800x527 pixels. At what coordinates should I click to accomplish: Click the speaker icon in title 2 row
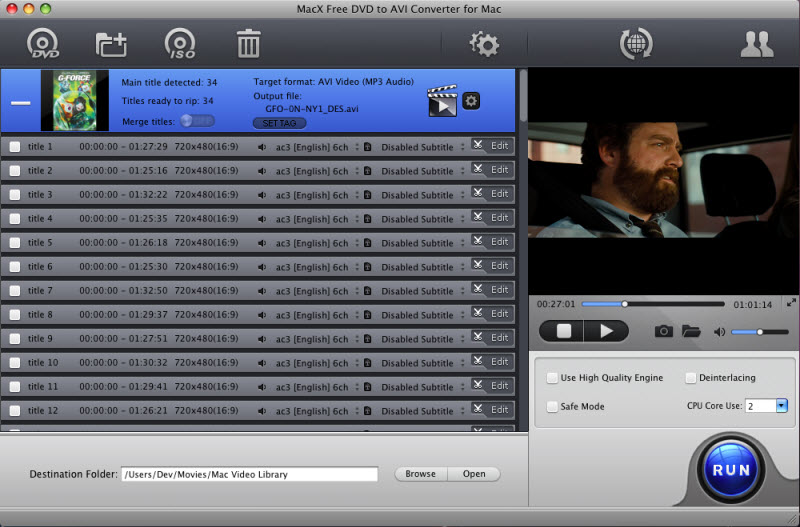point(262,171)
